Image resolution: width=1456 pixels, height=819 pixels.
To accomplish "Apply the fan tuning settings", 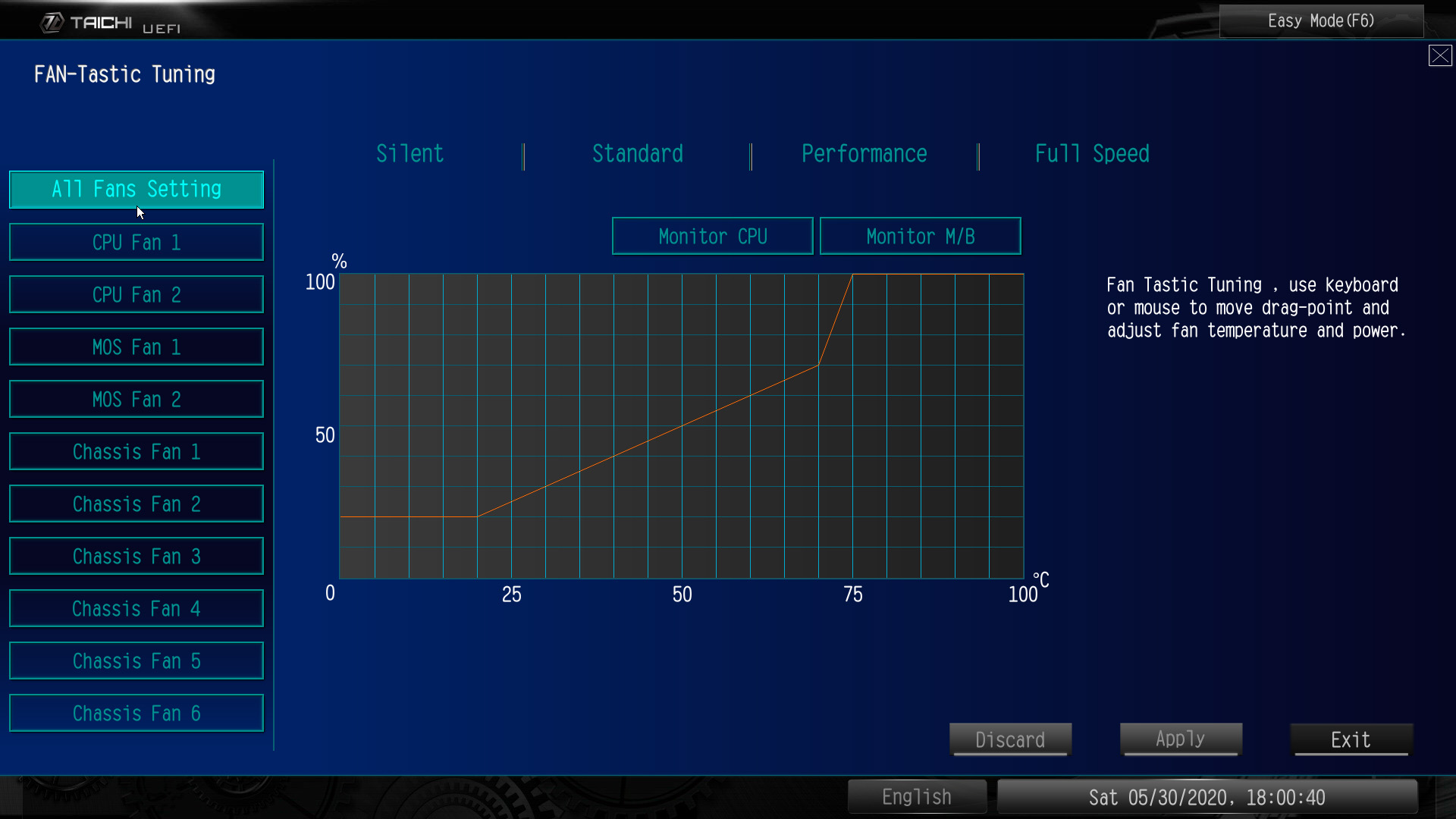I will pos(1180,739).
